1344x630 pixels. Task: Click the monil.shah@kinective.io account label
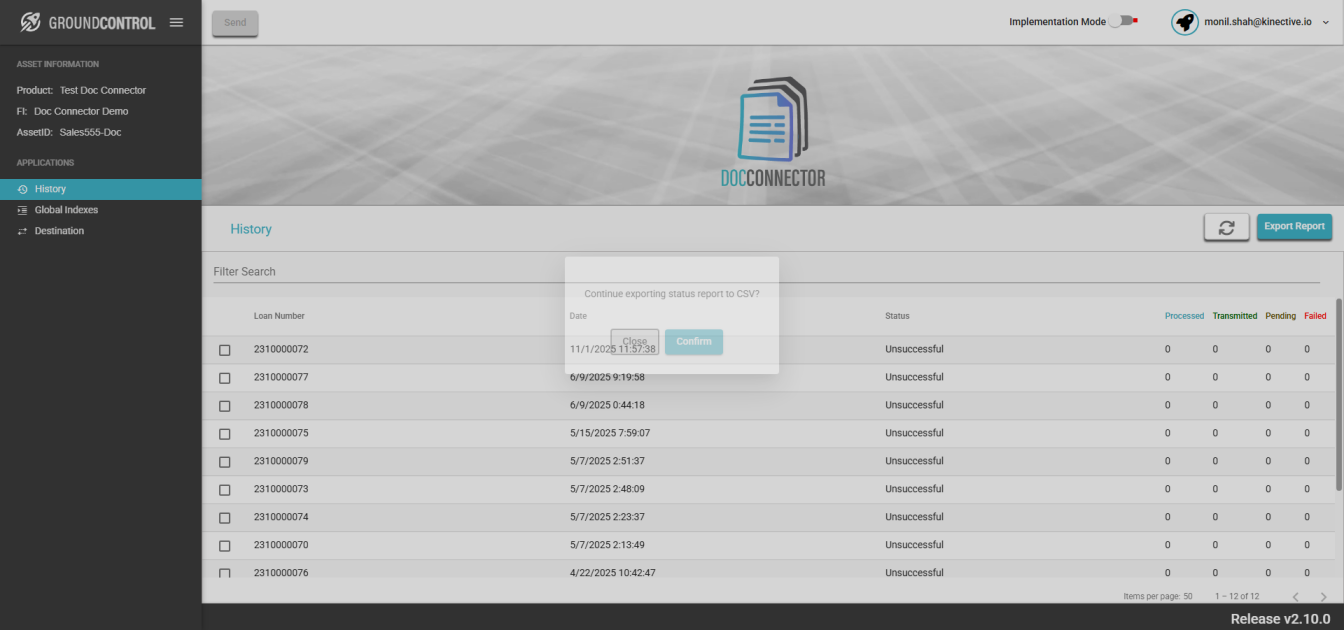[1259, 22]
